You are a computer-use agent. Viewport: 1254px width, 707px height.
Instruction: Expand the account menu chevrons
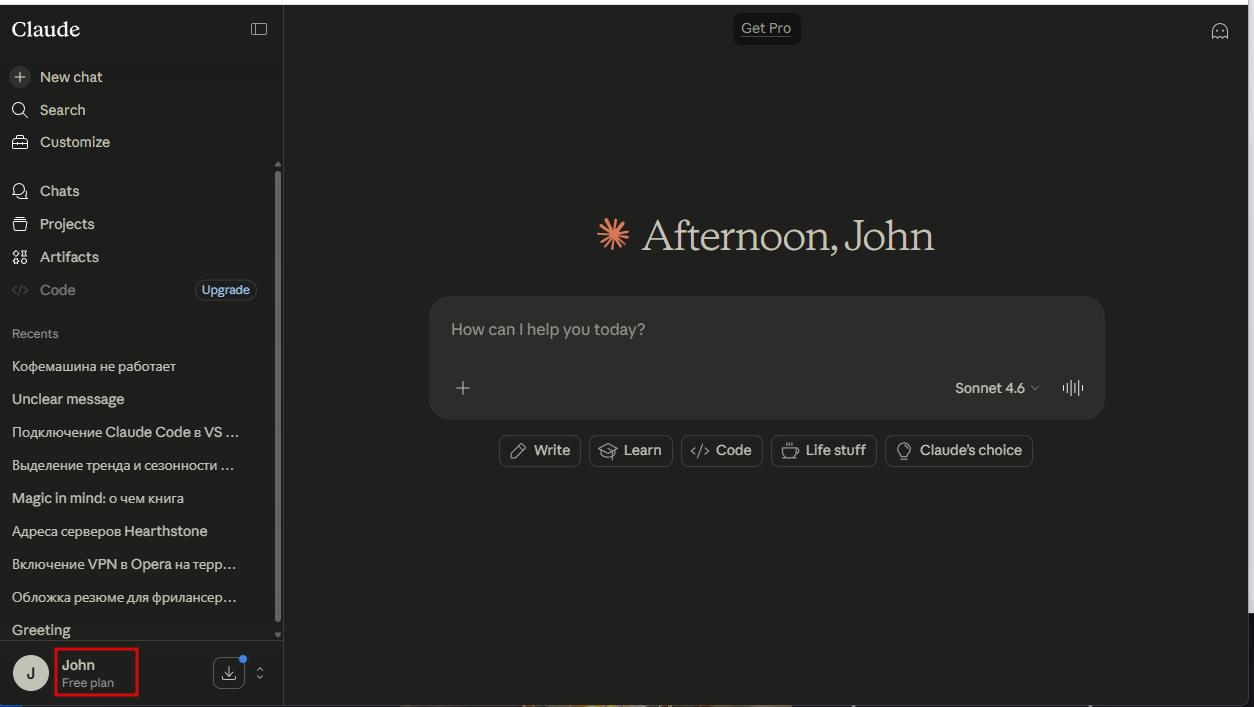coord(260,673)
